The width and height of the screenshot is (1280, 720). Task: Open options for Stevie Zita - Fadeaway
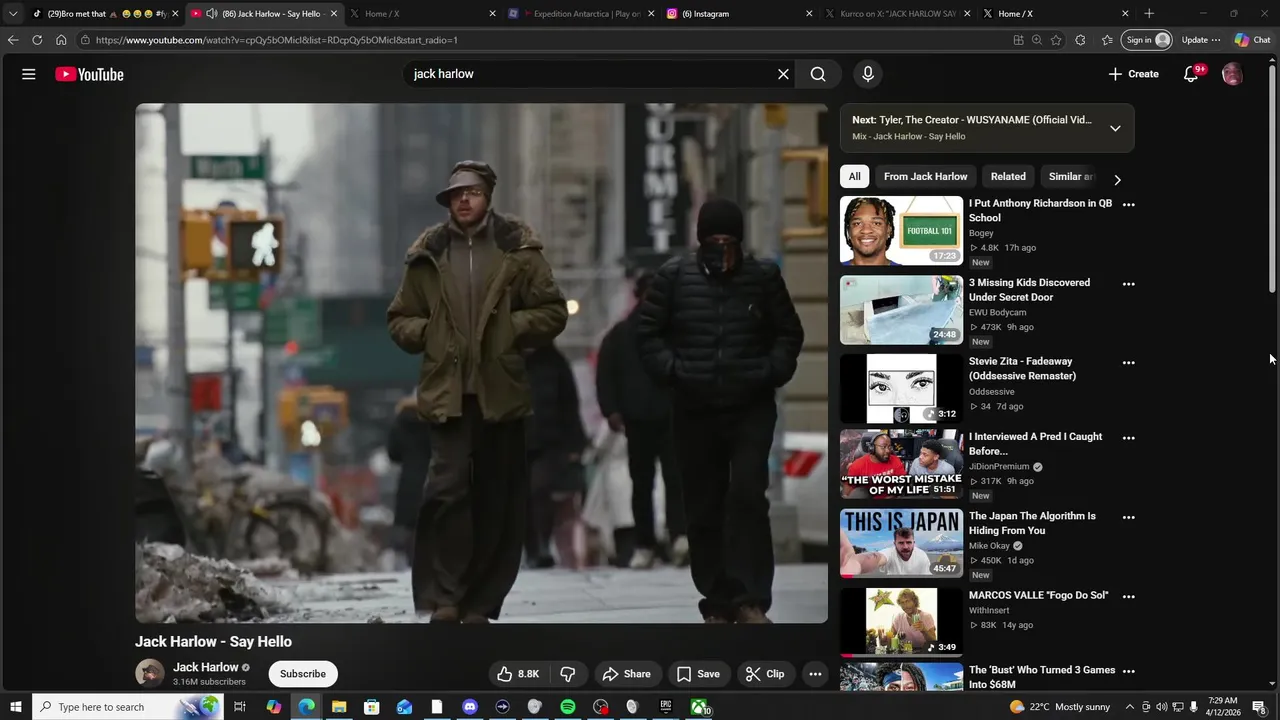point(1129,363)
